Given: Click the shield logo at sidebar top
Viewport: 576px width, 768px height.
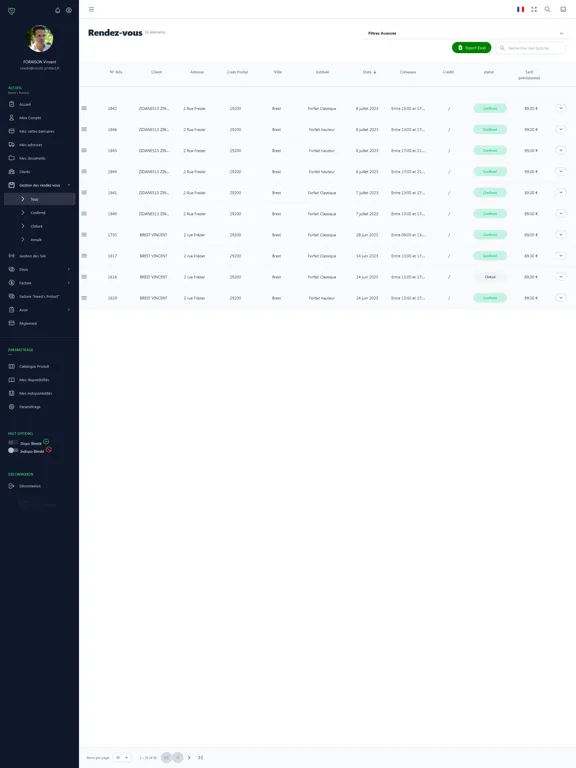Looking at the screenshot, I should click(x=12, y=11).
